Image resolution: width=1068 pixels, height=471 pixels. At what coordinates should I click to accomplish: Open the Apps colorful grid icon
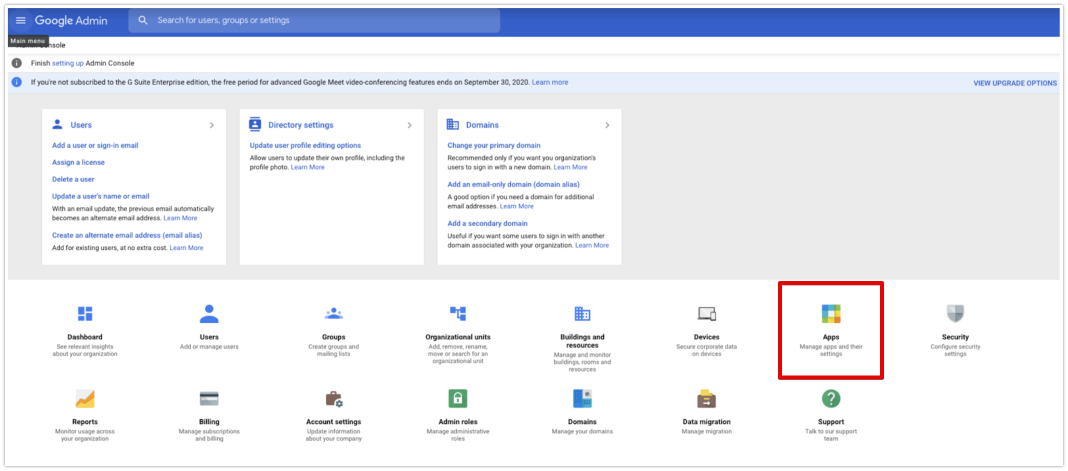830,314
